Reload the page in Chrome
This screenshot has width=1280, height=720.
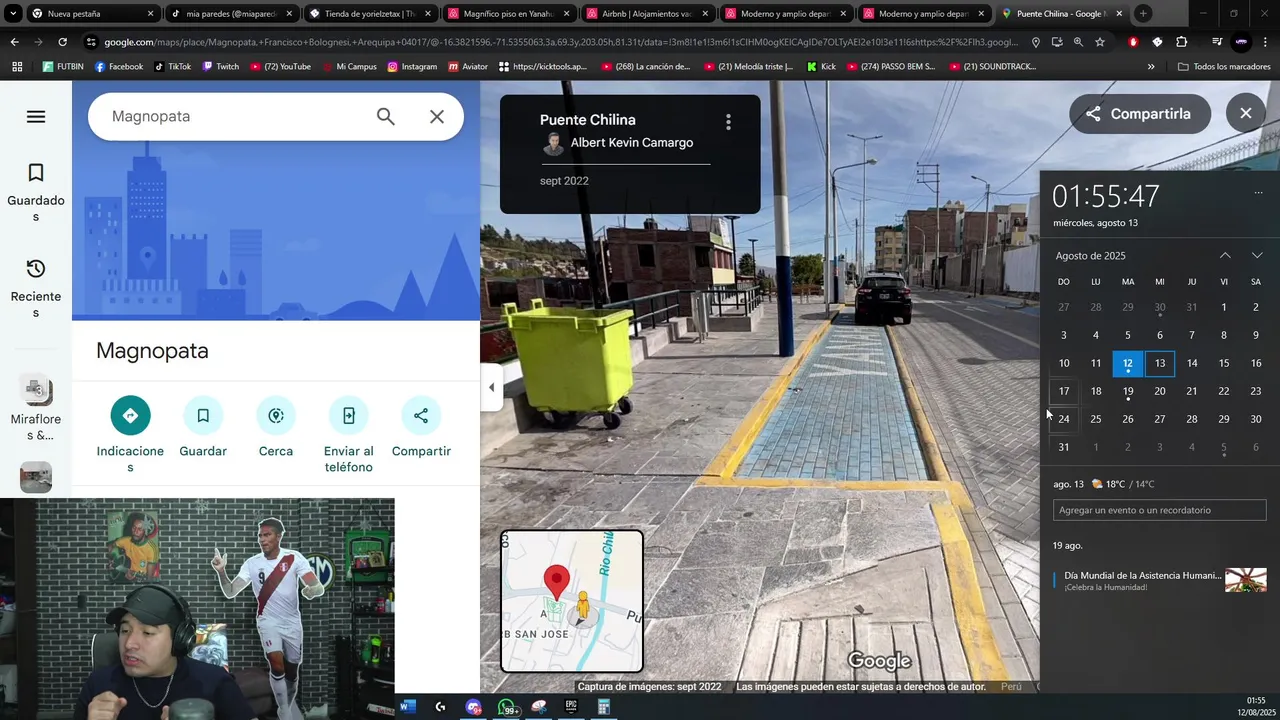[x=62, y=42]
